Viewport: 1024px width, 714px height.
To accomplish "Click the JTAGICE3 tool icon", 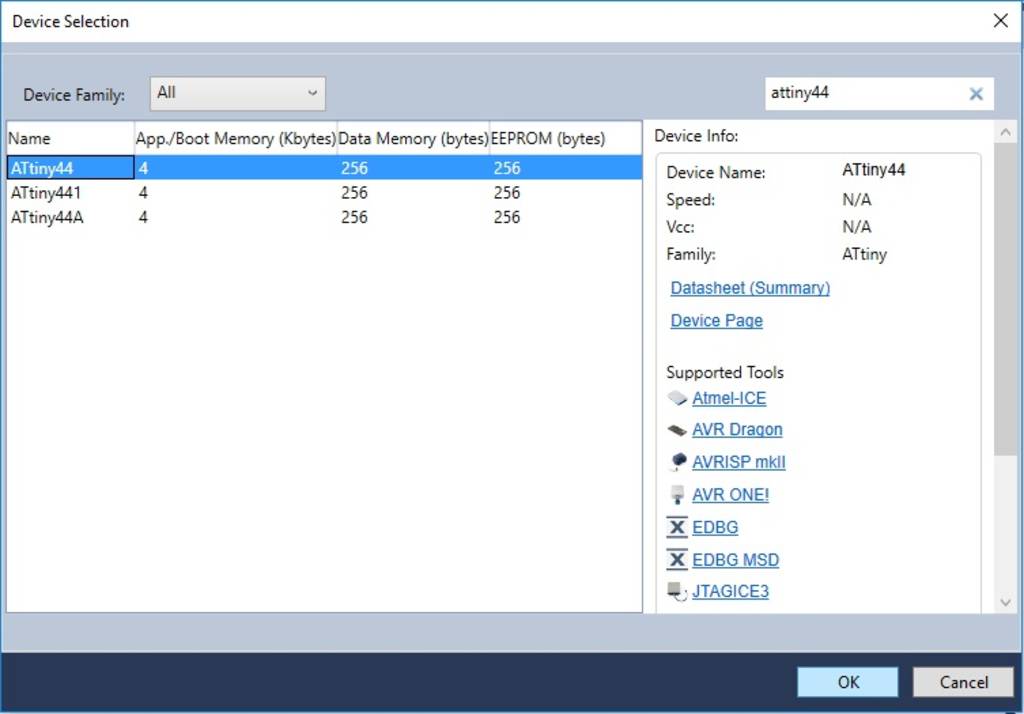I will tap(677, 591).
